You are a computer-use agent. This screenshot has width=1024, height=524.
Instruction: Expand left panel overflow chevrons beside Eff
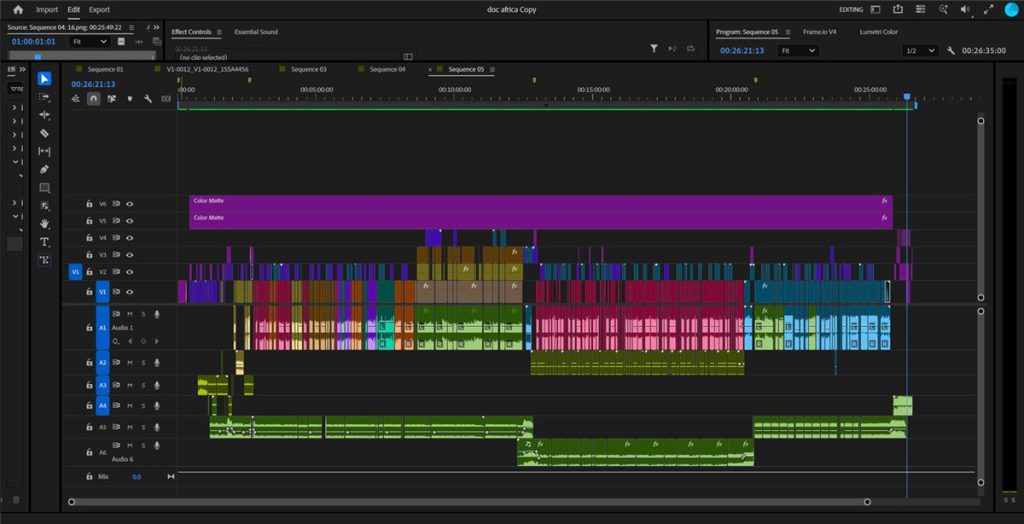(22, 69)
